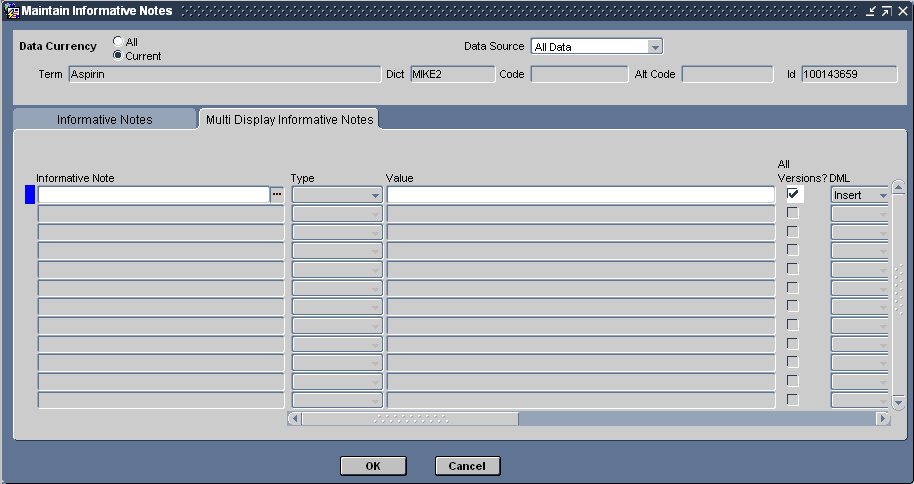This screenshot has height=484, width=914.
Task: Switch to the Informative Notes tab
Action: tap(104, 120)
